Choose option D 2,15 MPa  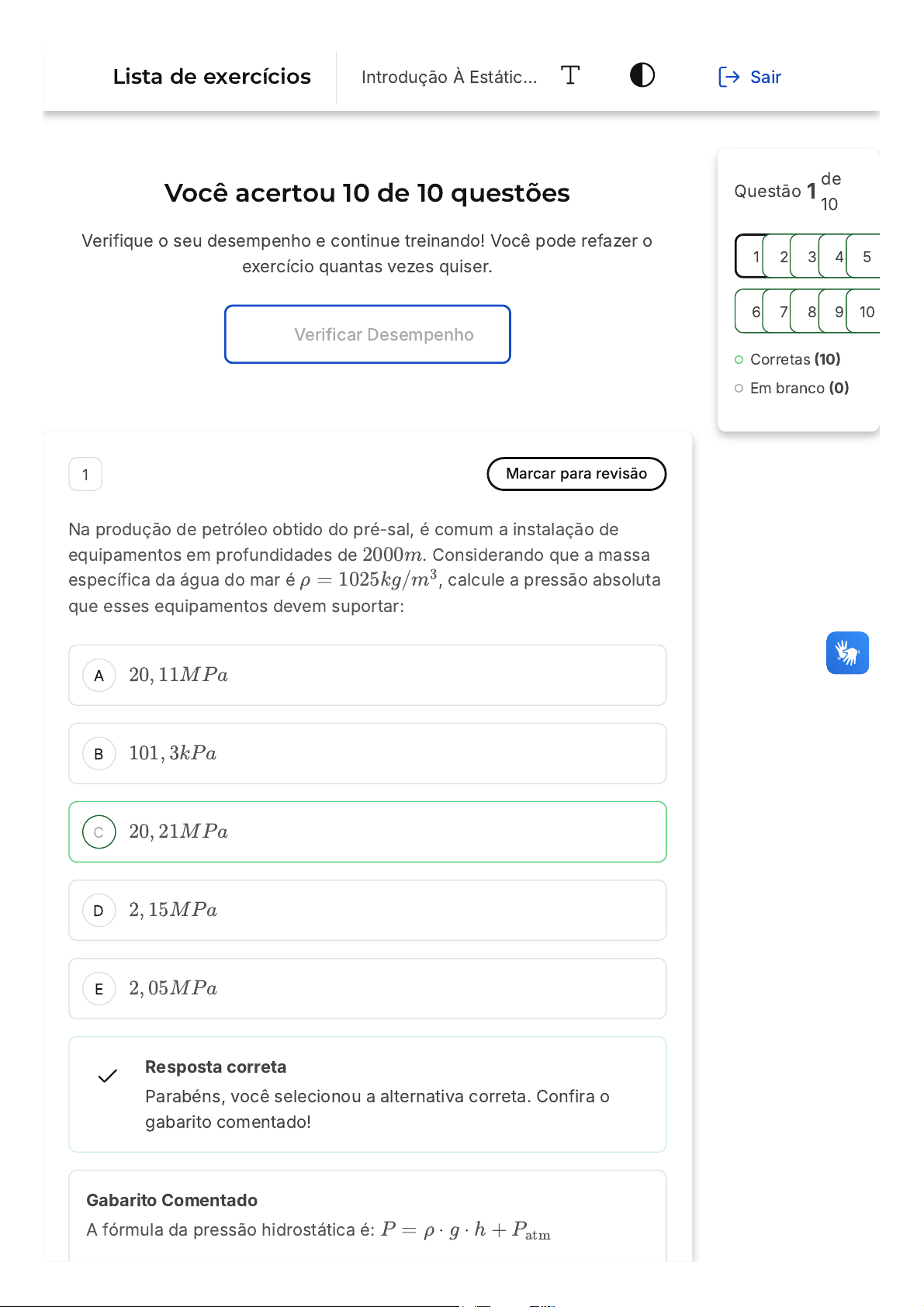pyautogui.click(x=367, y=910)
